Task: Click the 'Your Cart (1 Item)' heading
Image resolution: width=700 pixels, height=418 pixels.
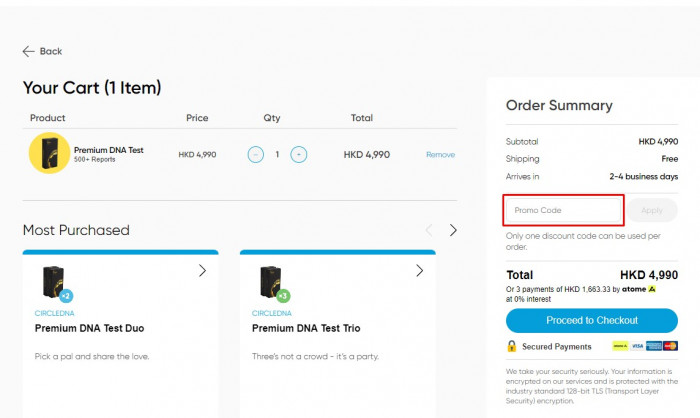Action: pyautogui.click(x=92, y=88)
